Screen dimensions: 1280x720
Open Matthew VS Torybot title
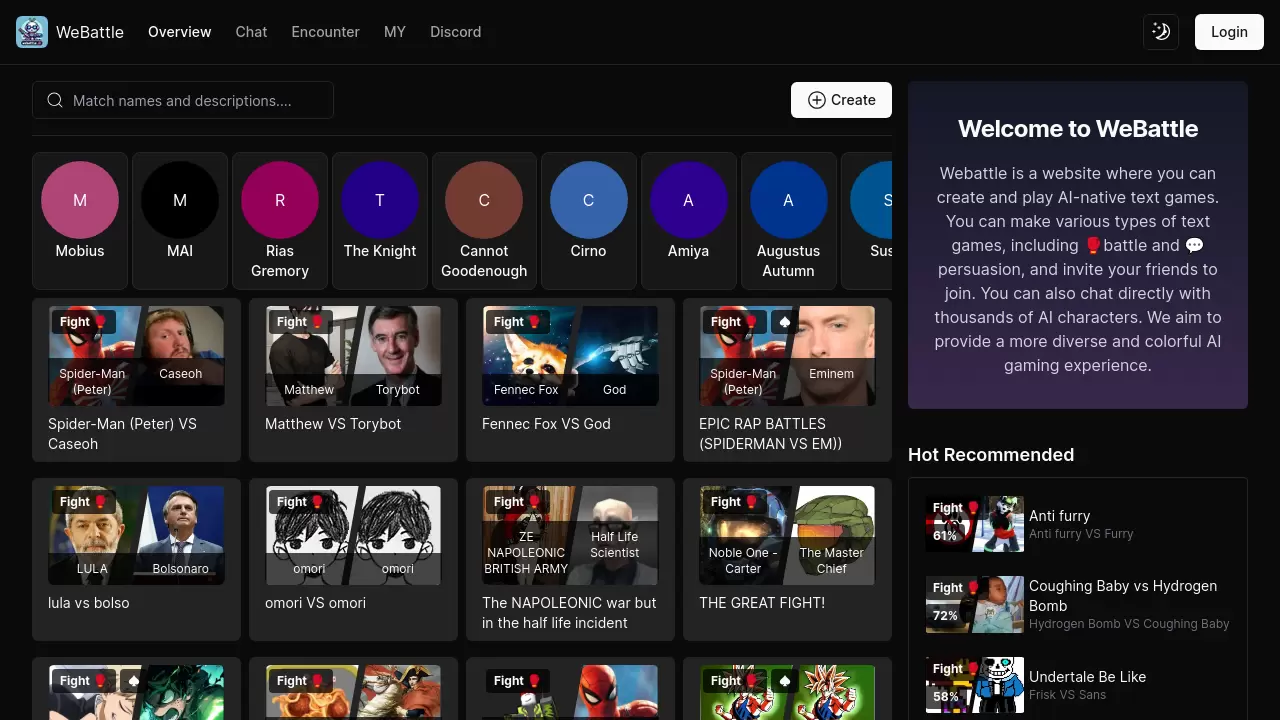(x=333, y=424)
